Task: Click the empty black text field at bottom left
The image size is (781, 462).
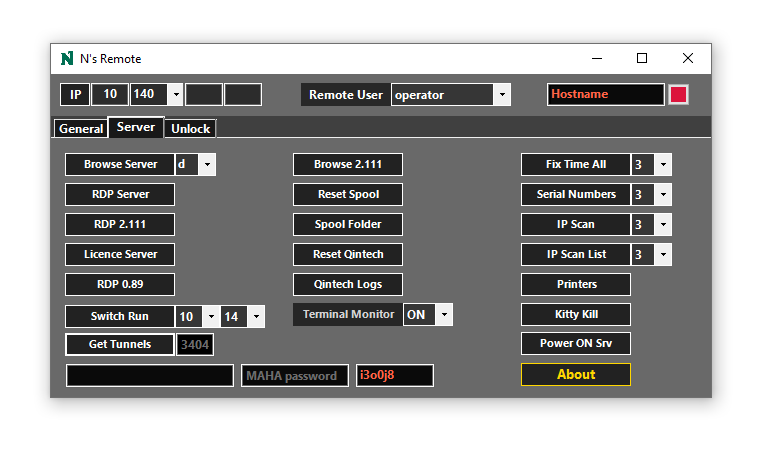Action: [150, 375]
